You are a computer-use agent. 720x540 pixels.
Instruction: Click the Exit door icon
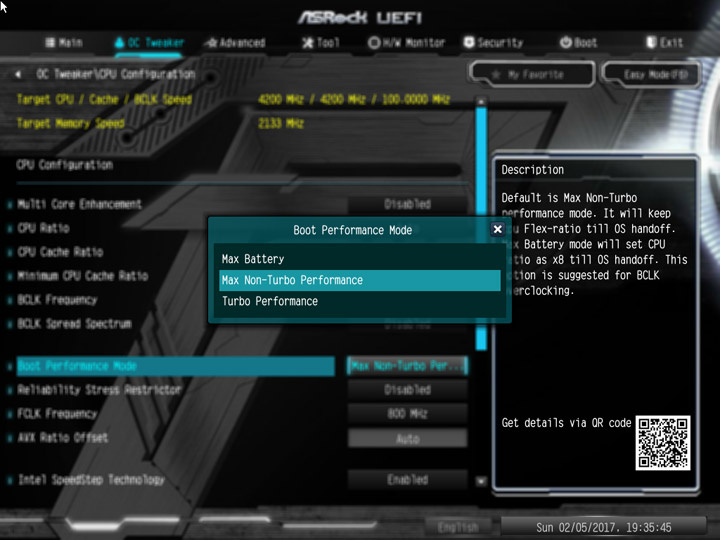pos(651,42)
